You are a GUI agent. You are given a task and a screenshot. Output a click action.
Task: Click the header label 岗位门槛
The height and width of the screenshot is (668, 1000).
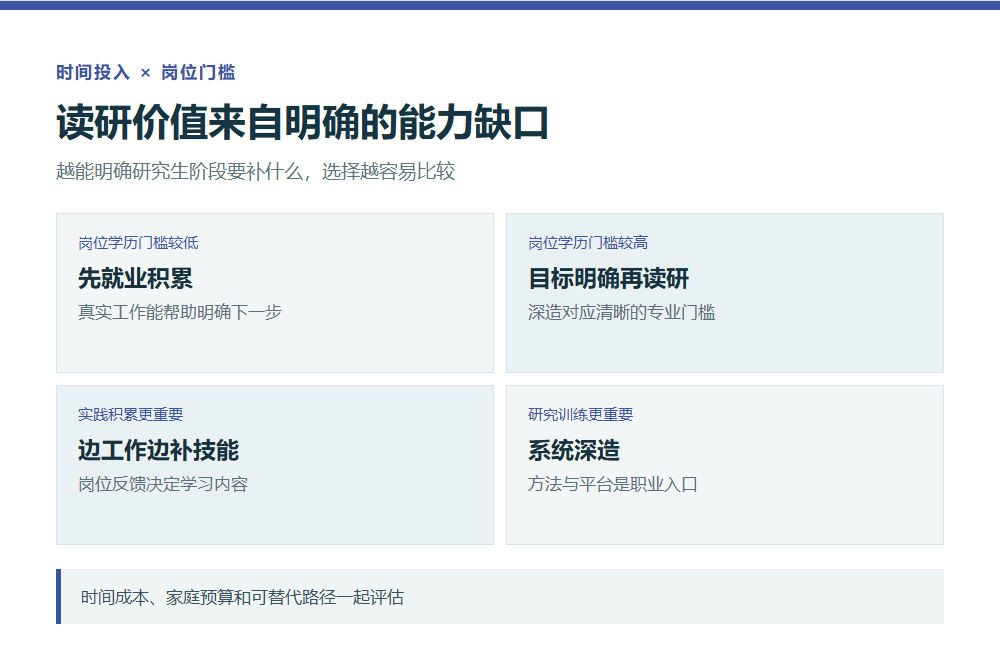(x=198, y=73)
